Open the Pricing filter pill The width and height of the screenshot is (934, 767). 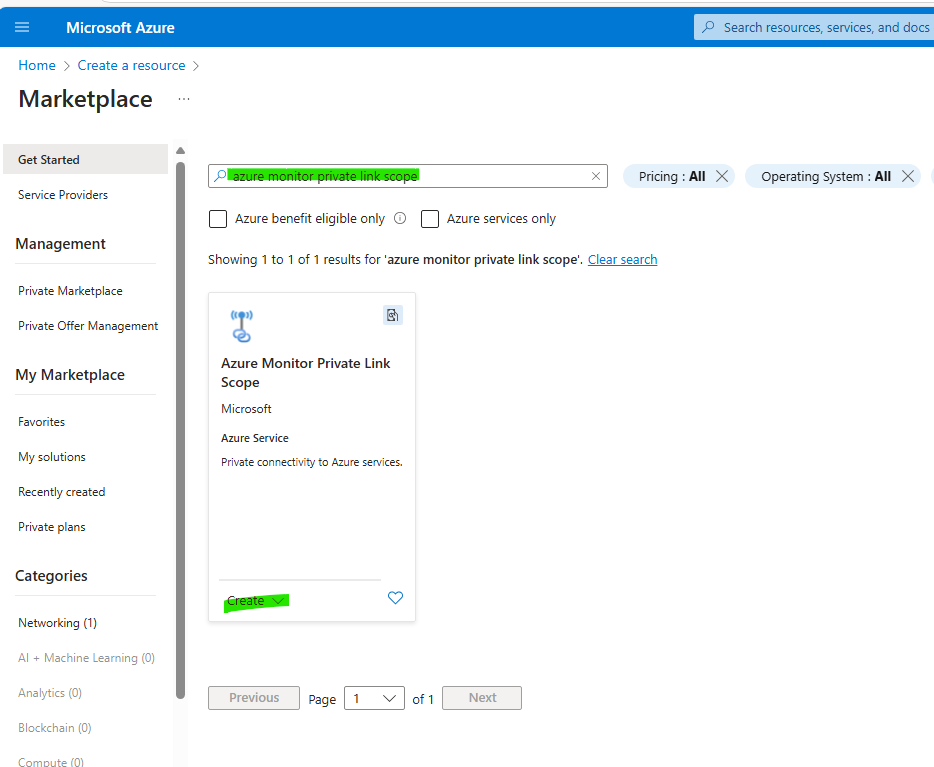tap(671, 176)
